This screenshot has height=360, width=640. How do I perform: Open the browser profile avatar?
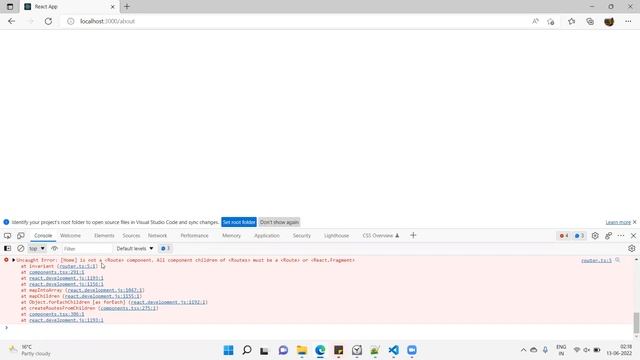pyautogui.click(x=609, y=21)
